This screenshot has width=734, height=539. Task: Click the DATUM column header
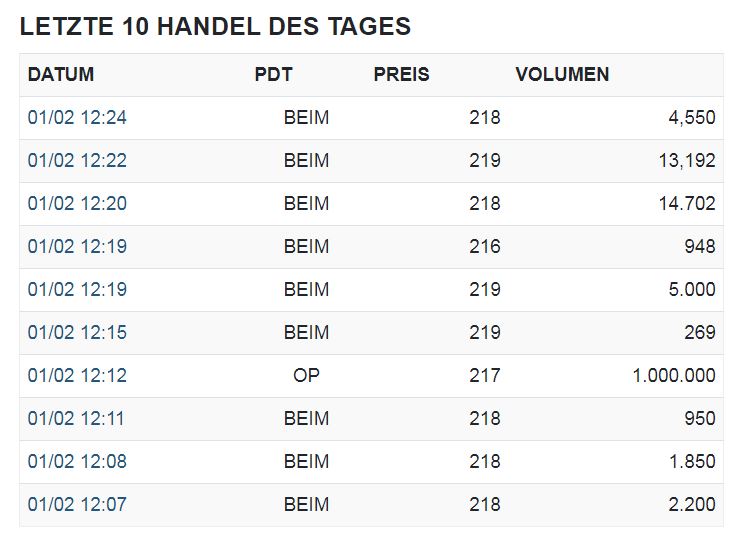coord(61,75)
